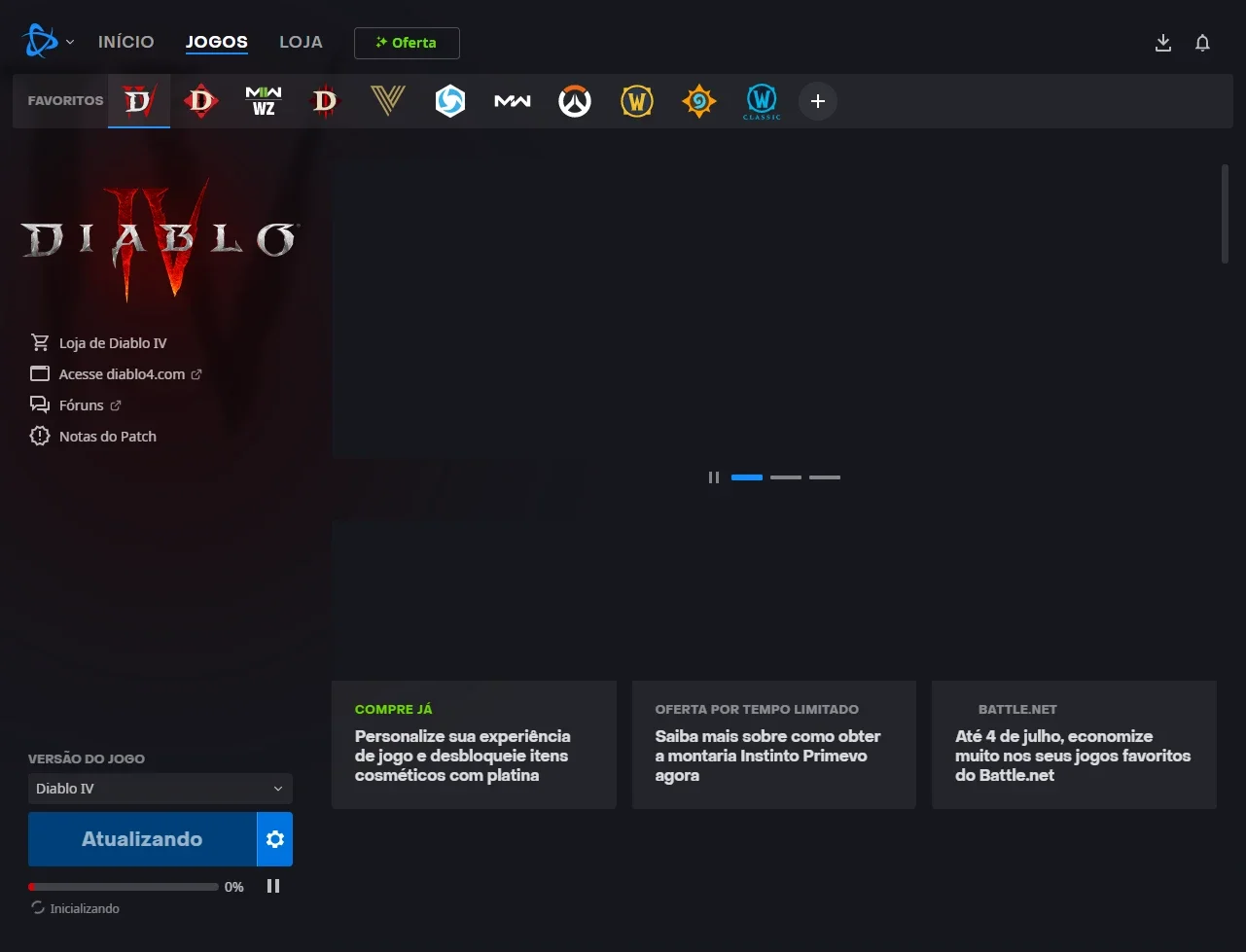Screen dimensions: 1246x952
Task: Click the browser window icon beside Acesse
Action: [40, 373]
